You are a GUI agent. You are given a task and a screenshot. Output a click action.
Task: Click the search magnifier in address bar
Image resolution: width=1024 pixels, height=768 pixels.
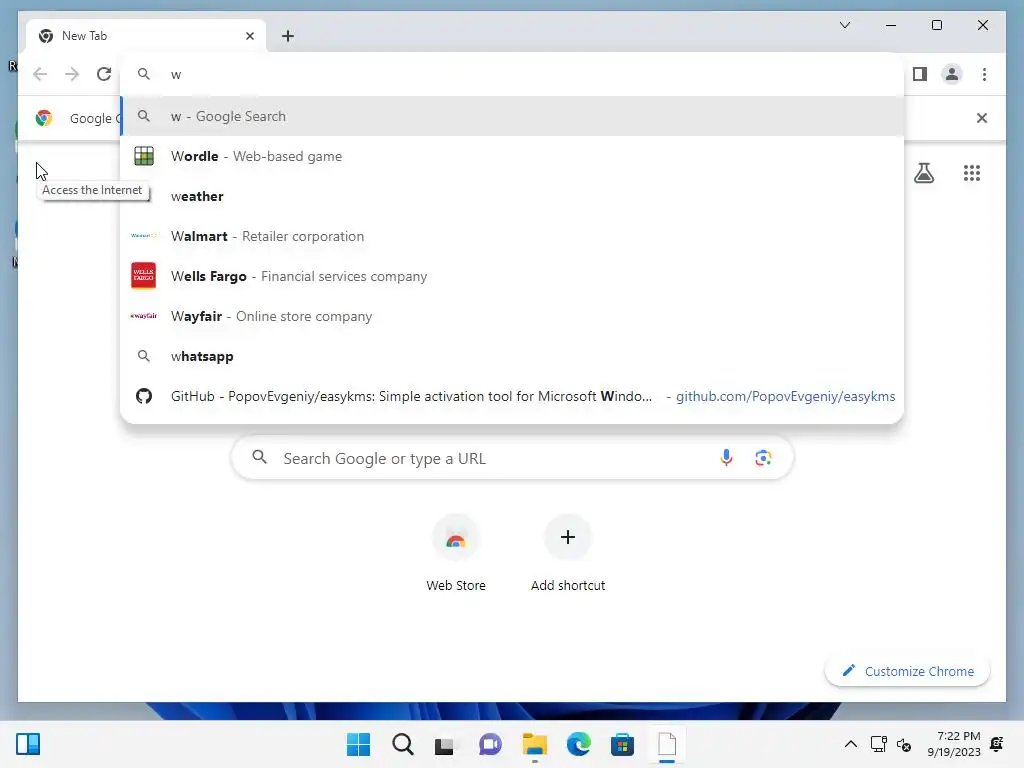tap(144, 74)
